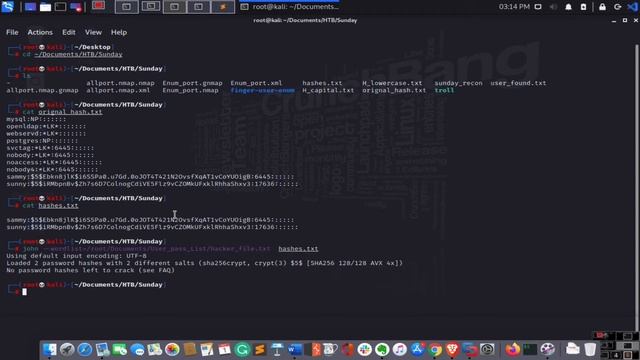
Task: Open Finder in the dock
Action: click(x=50, y=349)
